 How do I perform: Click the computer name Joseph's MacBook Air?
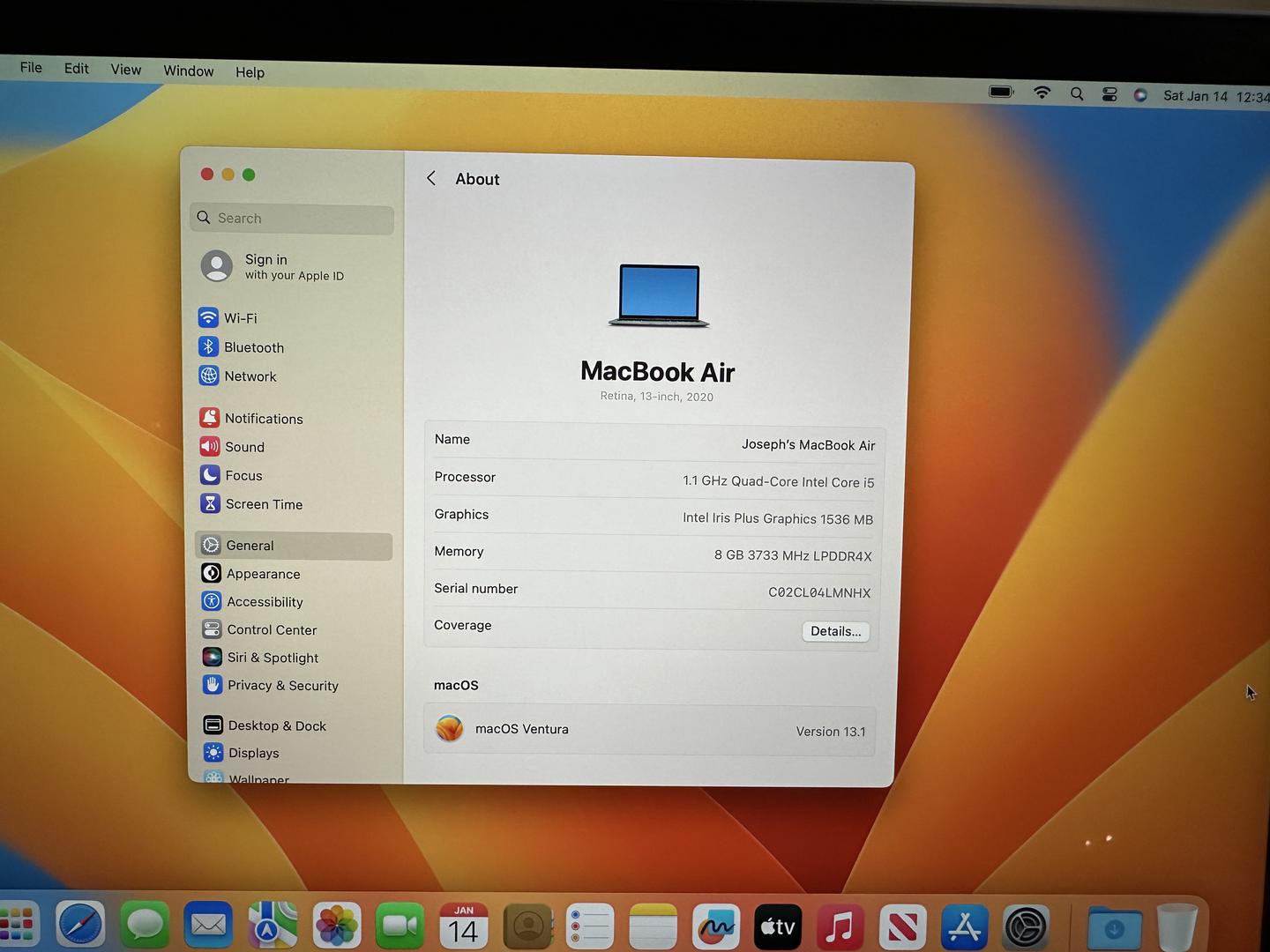(808, 444)
